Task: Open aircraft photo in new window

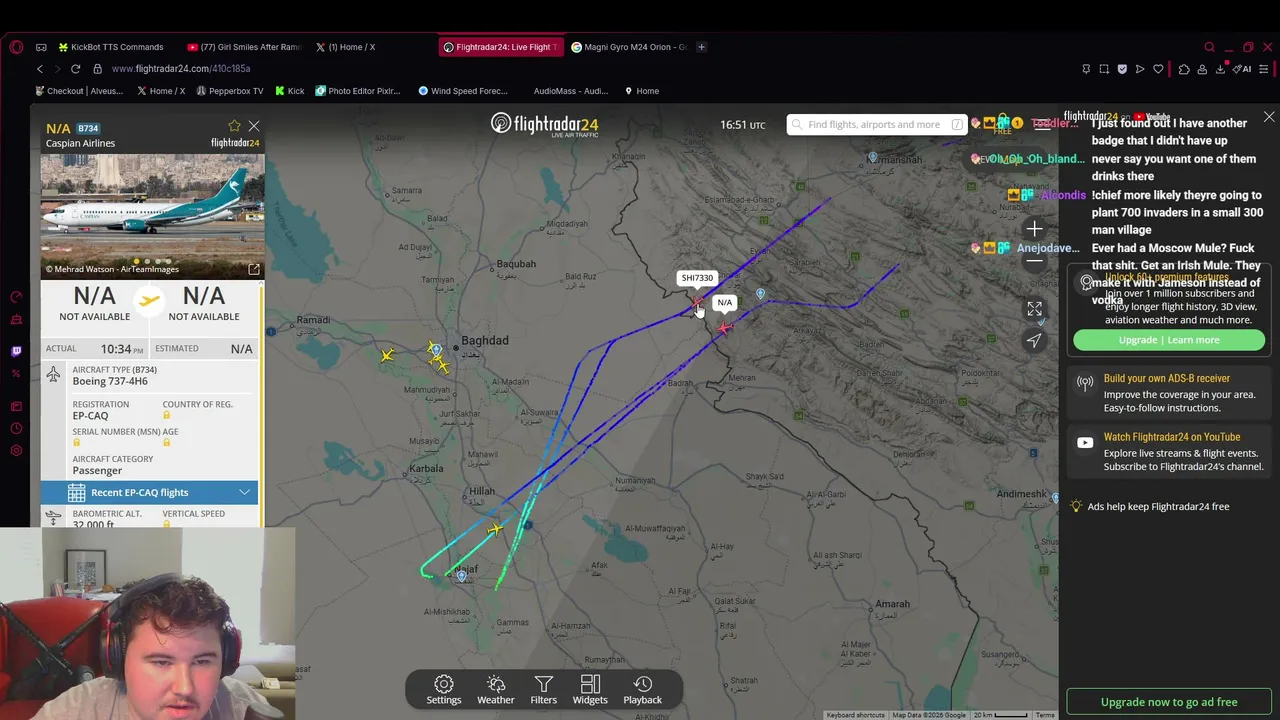Action: 254,269
